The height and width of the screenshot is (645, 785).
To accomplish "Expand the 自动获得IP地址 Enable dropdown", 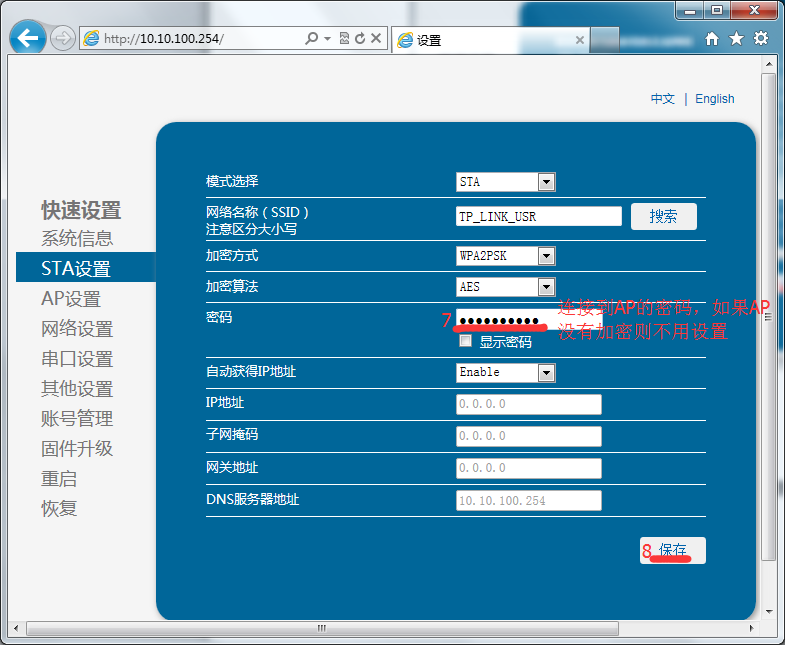I will pyautogui.click(x=546, y=372).
